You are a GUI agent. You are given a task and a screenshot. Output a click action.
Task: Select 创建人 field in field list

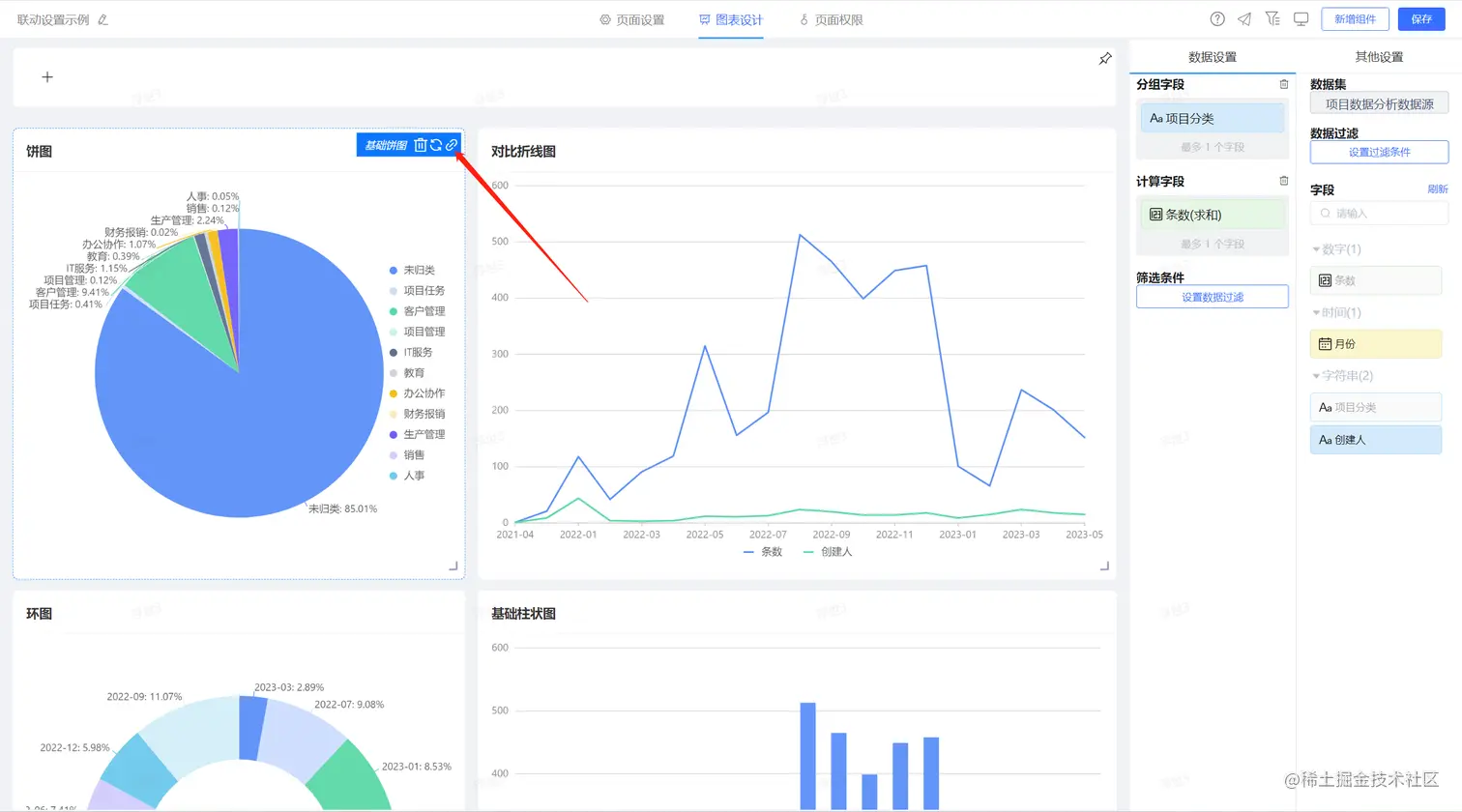coord(1376,440)
